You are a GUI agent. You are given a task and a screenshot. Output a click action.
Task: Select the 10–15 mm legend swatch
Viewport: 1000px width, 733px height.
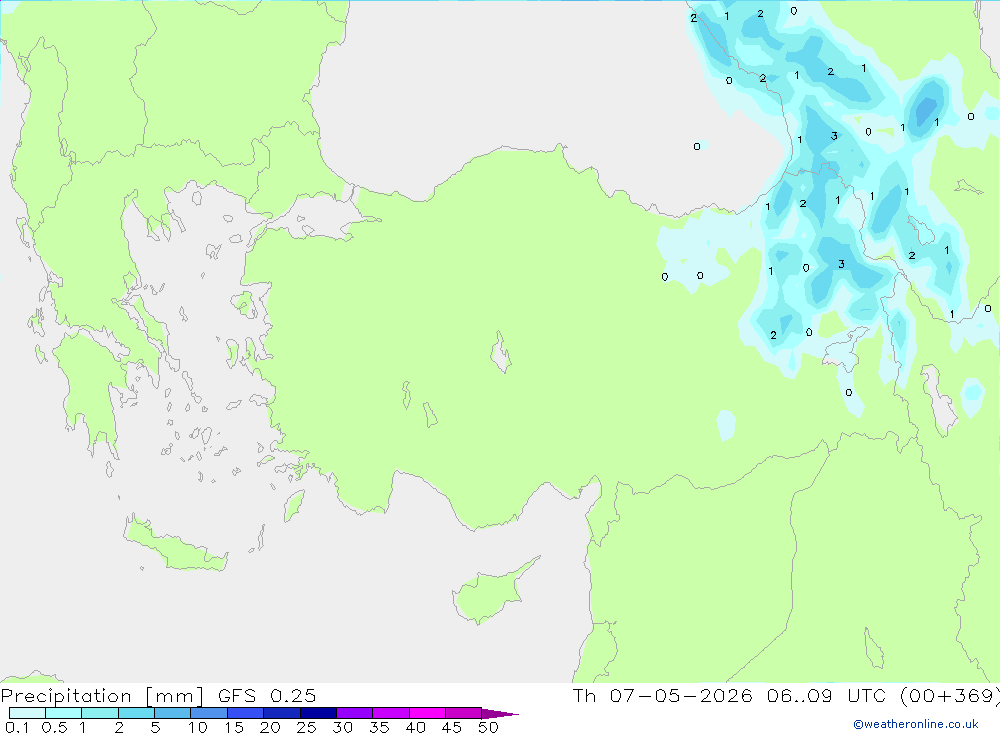tap(209, 713)
